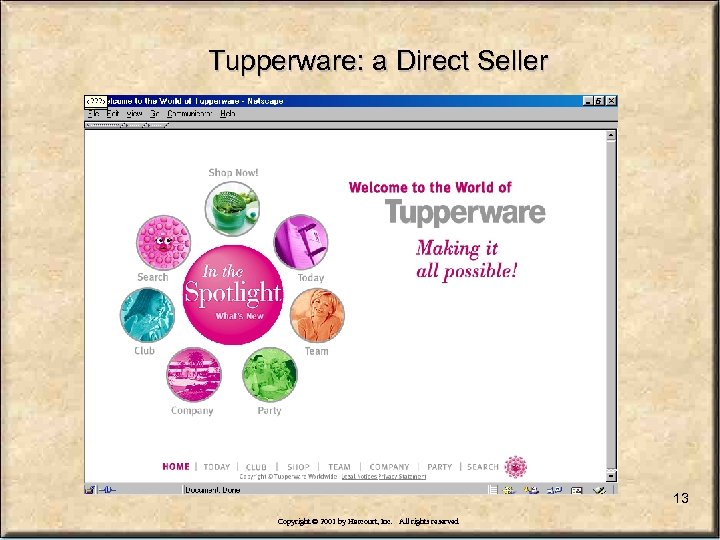Click the Team label under orange circle

(x=317, y=351)
